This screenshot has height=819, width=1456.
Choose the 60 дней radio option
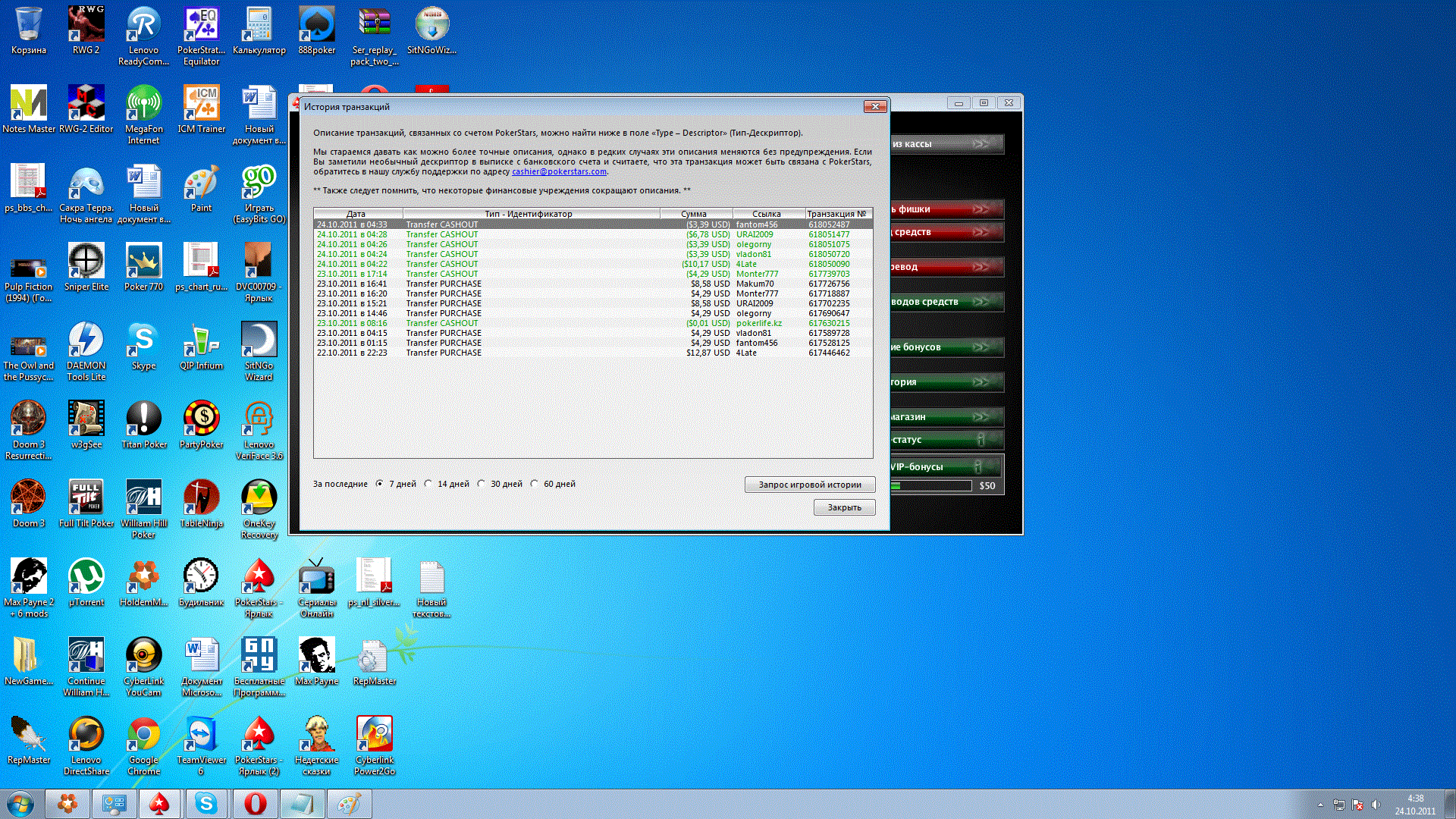535,484
